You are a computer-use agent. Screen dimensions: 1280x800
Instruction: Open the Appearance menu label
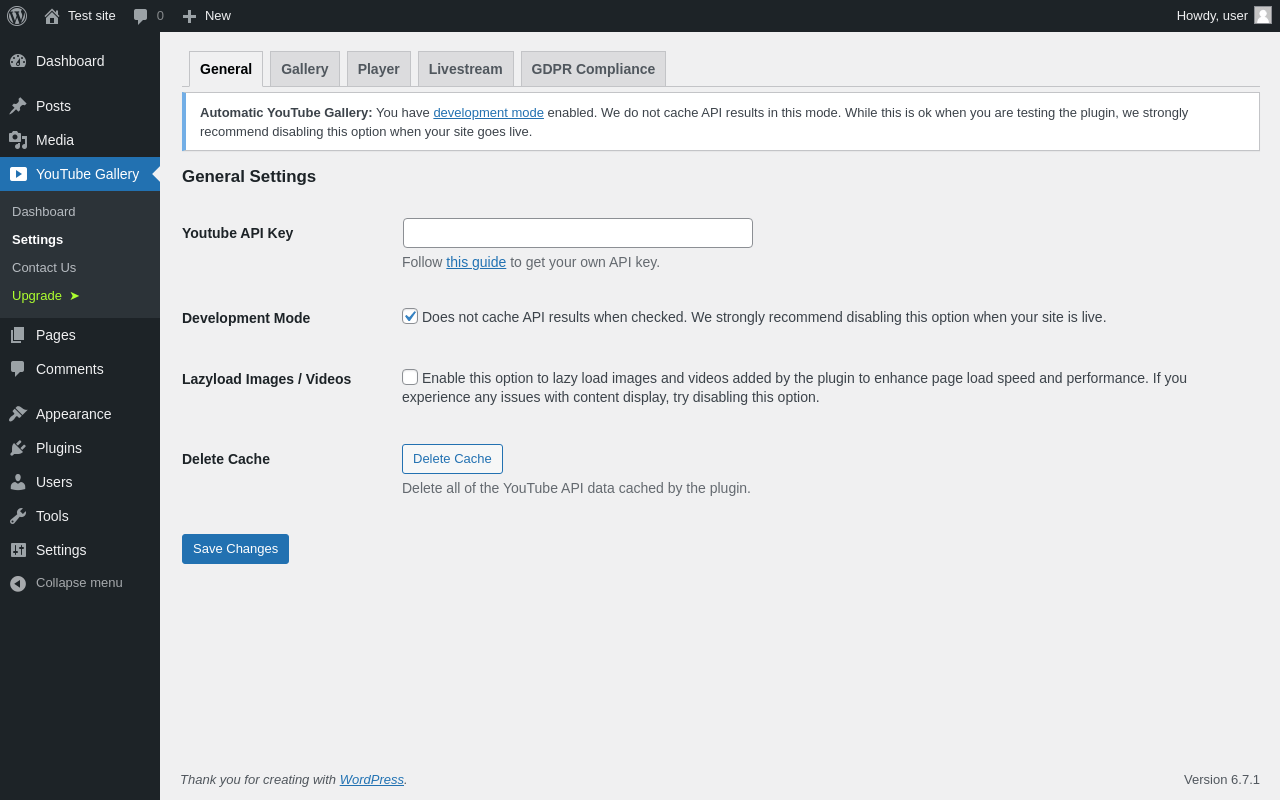tap(74, 414)
